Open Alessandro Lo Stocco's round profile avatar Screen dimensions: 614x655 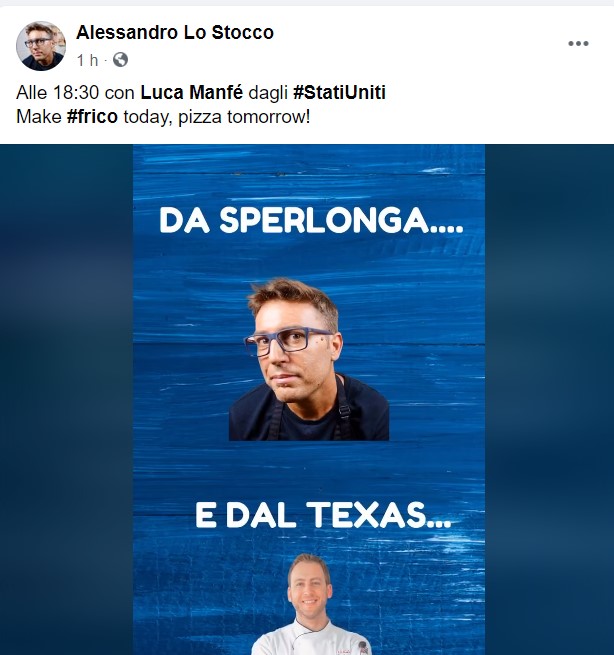pyautogui.click(x=41, y=46)
